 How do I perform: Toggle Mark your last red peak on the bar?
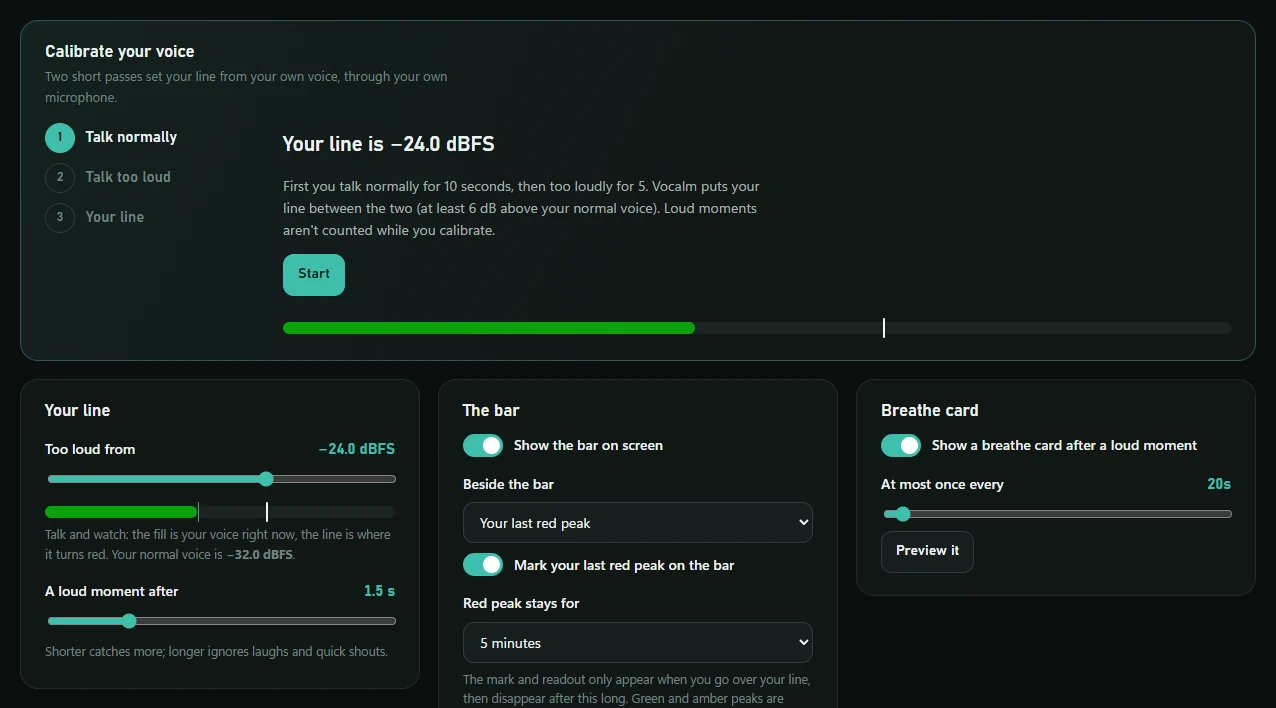click(x=483, y=565)
